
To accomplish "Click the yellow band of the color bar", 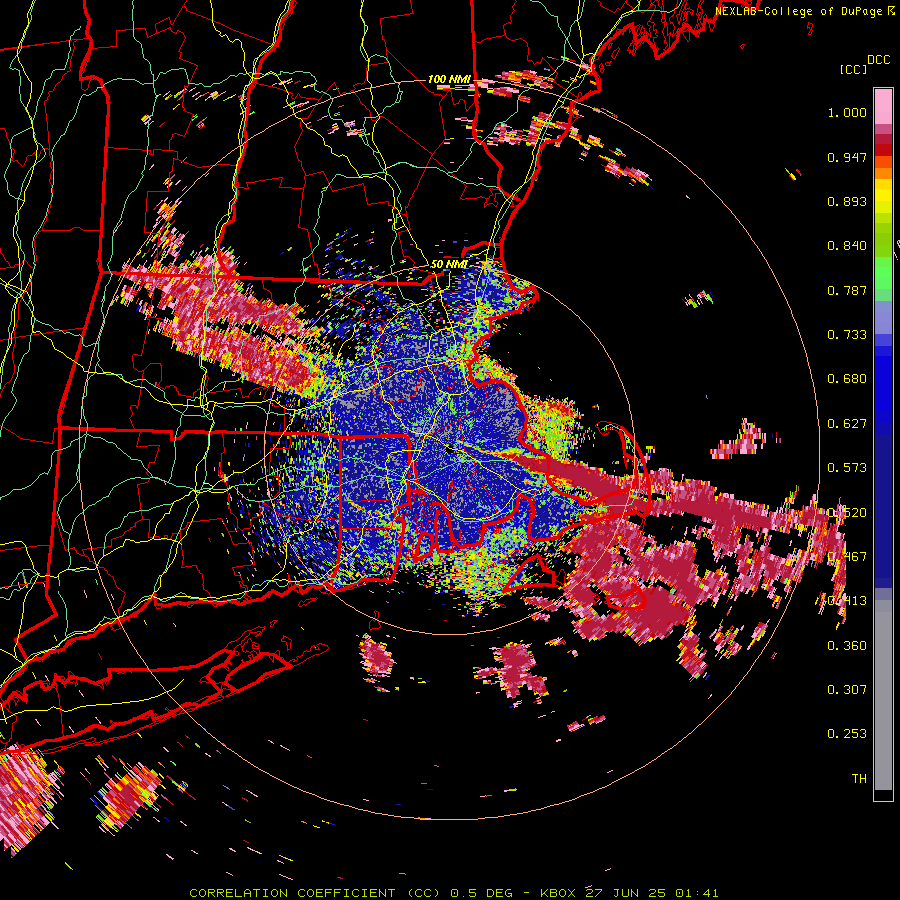I will pos(883,197).
